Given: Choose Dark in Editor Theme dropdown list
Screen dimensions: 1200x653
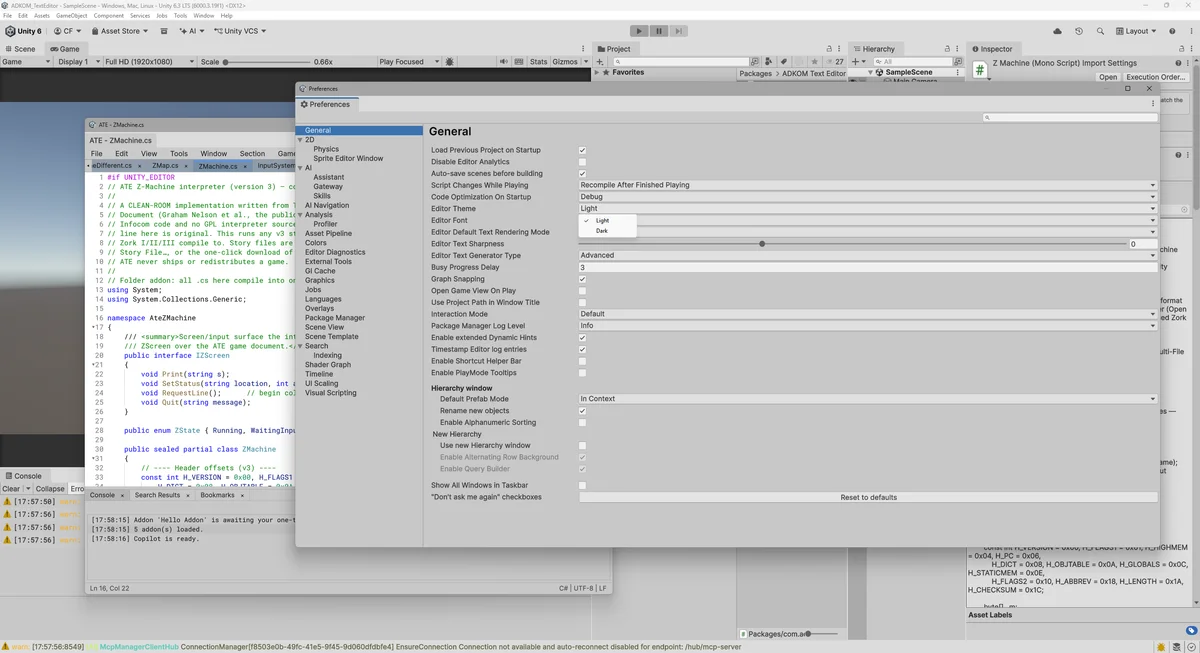Looking at the screenshot, I should [x=609, y=231].
